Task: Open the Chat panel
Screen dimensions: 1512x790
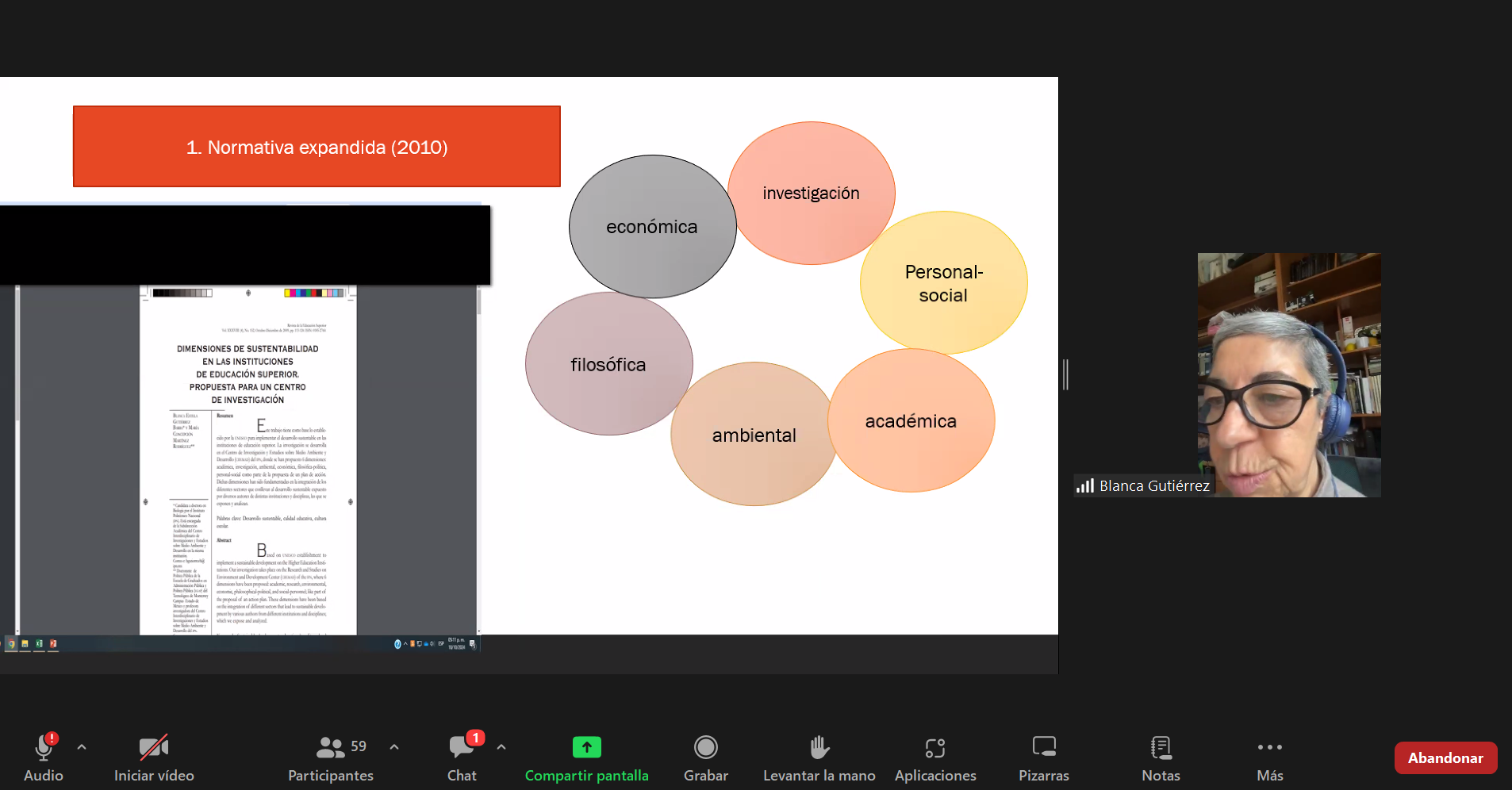Action: [462, 748]
